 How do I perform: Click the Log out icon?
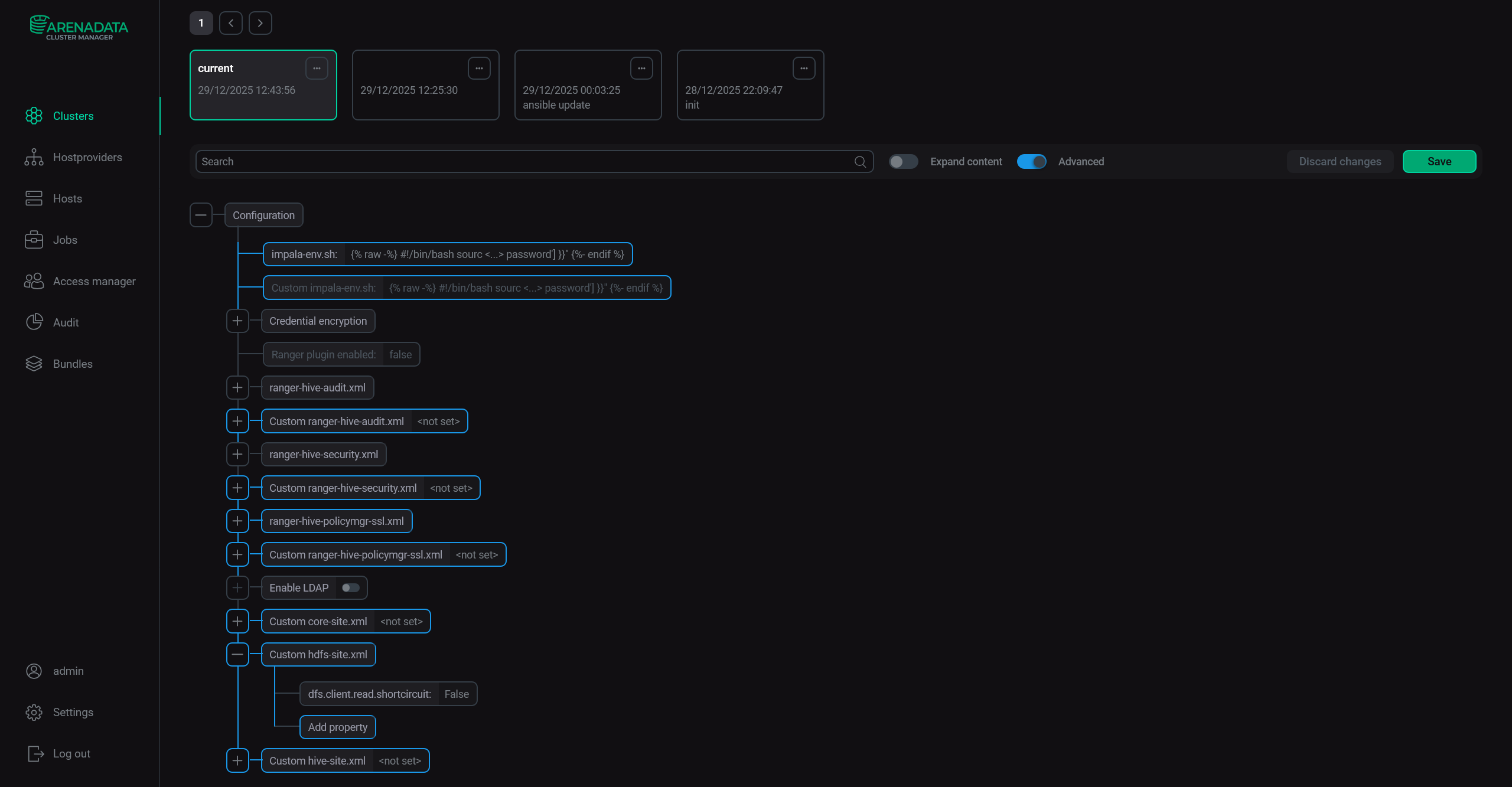click(35, 753)
